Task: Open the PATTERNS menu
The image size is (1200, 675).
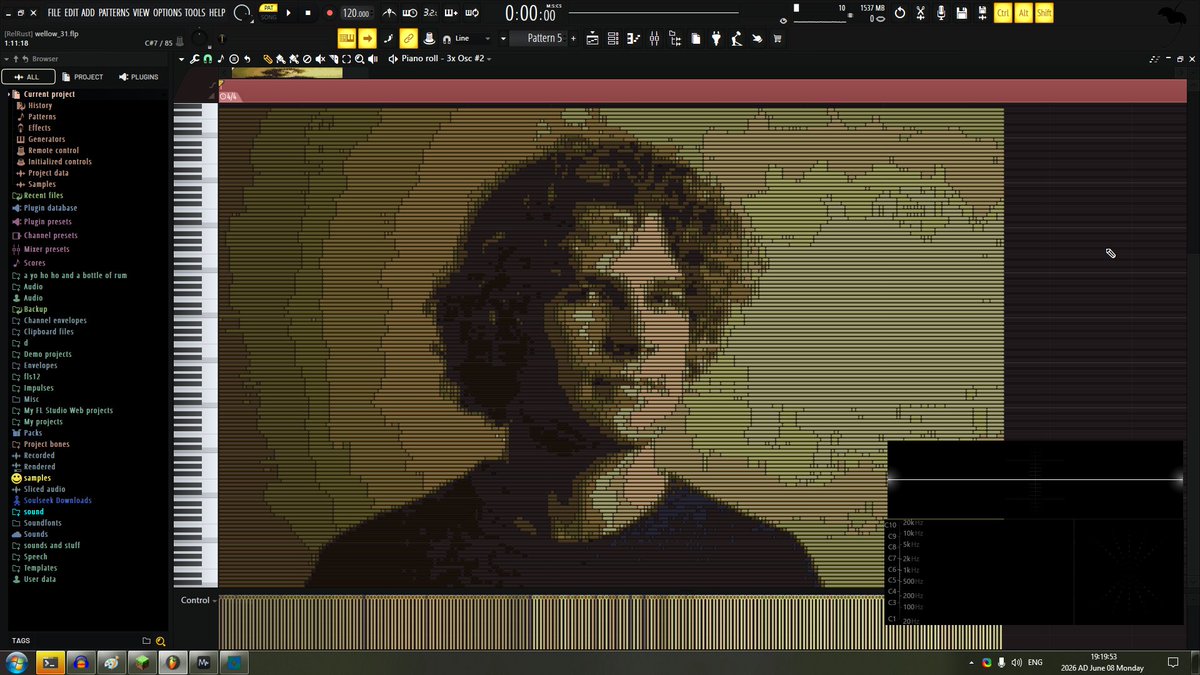Action: tap(114, 12)
